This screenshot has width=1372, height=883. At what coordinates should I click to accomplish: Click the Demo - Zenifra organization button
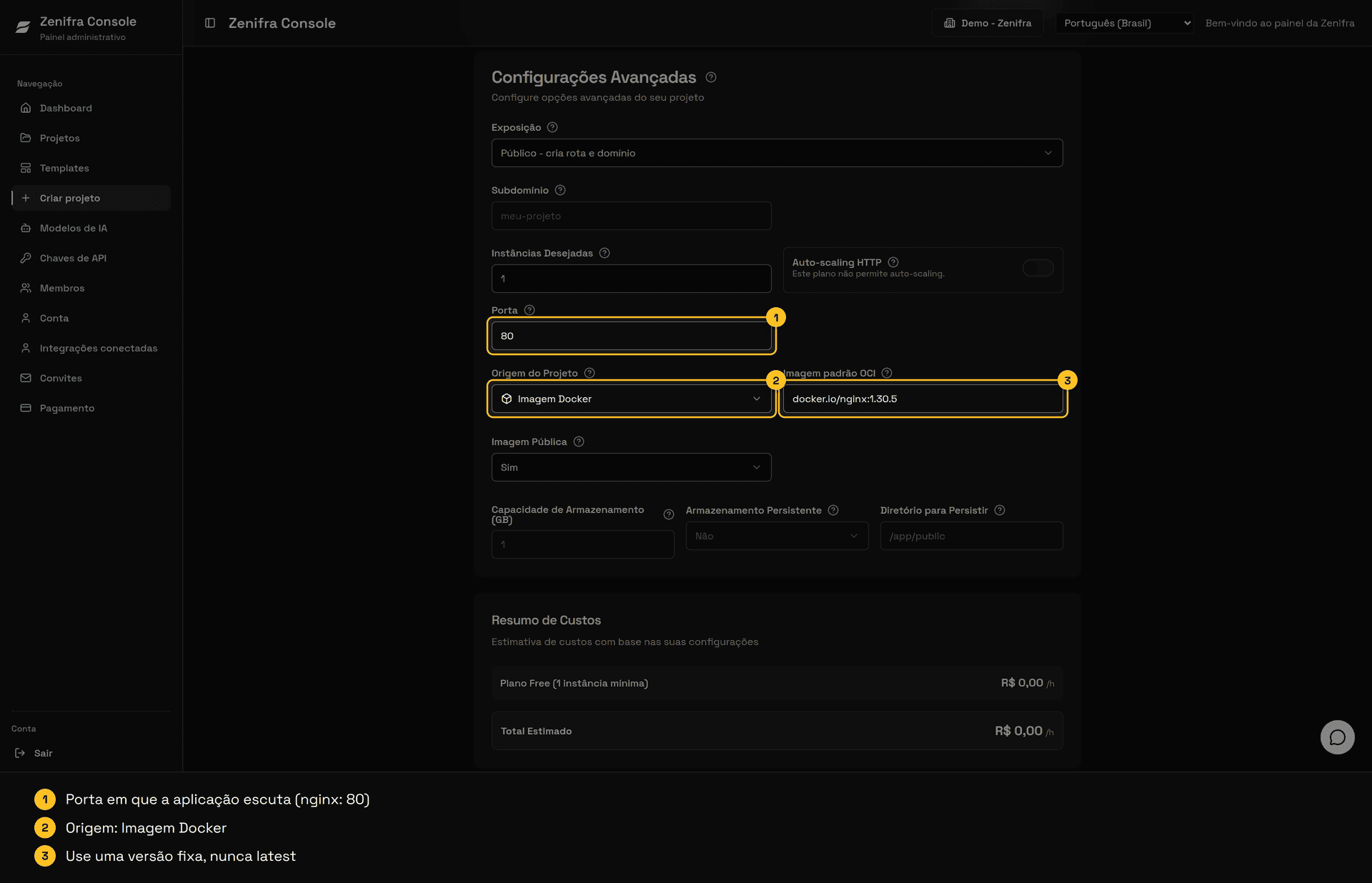coord(988,23)
